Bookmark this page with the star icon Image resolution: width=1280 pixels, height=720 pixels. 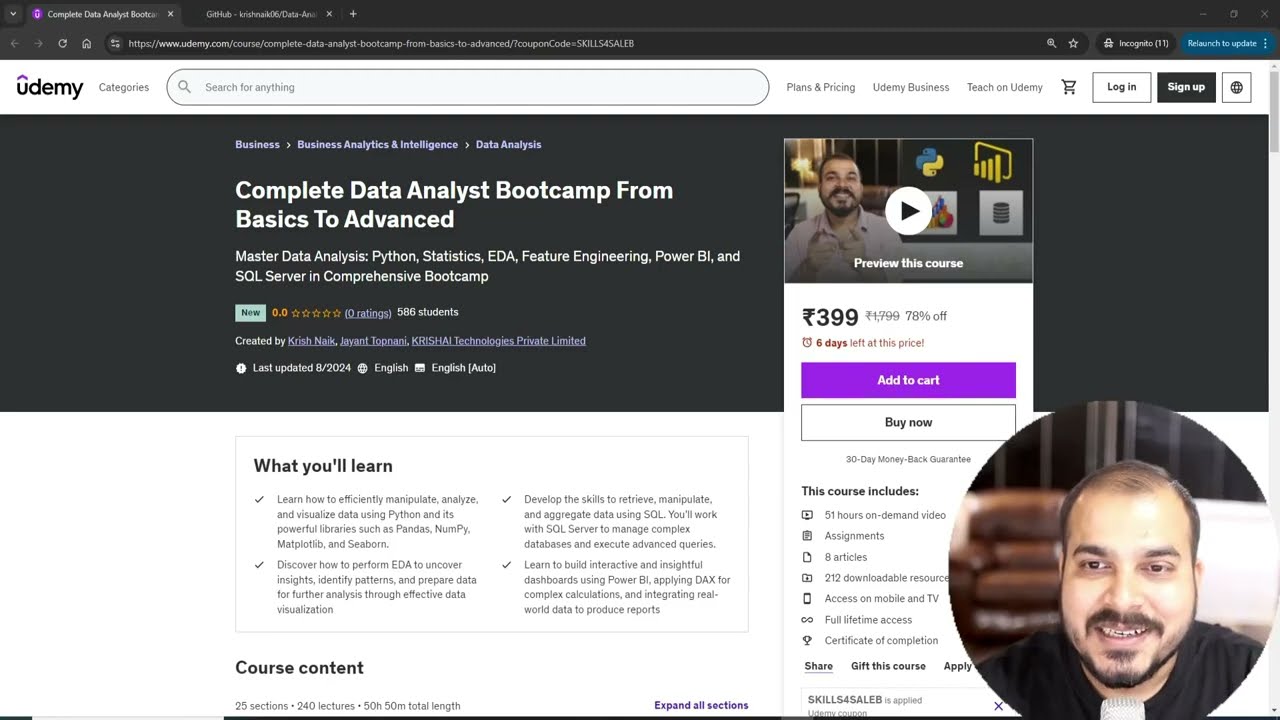click(x=1073, y=43)
